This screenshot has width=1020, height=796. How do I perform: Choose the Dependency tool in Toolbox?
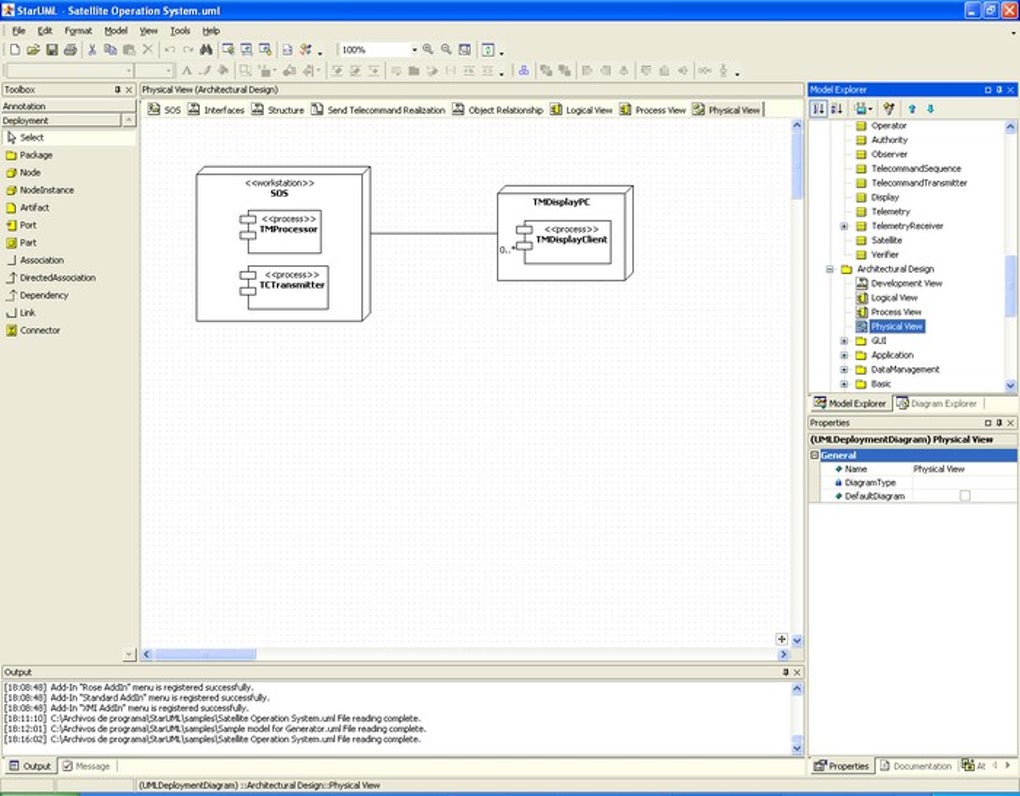pyautogui.click(x=43, y=296)
